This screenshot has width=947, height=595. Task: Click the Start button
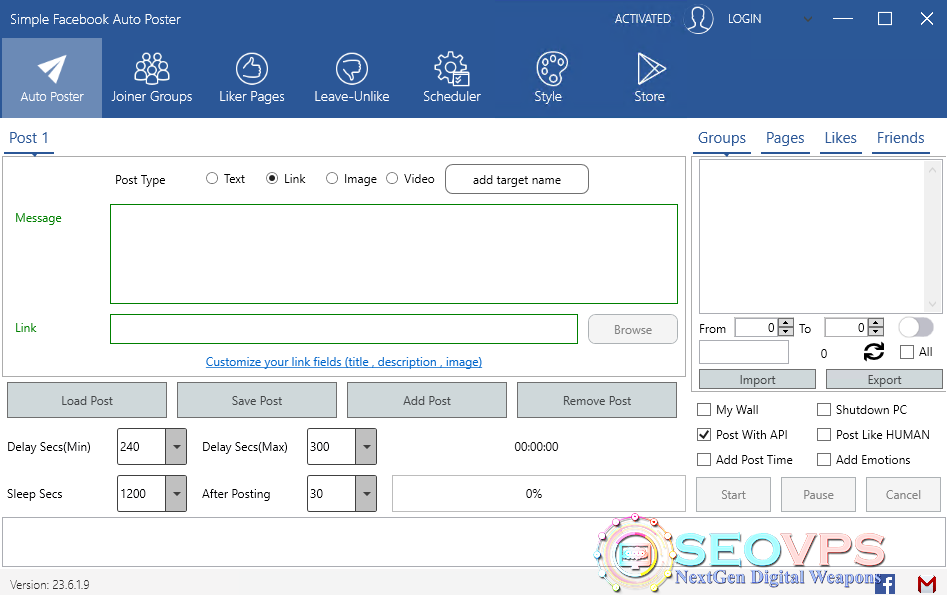click(x=733, y=494)
